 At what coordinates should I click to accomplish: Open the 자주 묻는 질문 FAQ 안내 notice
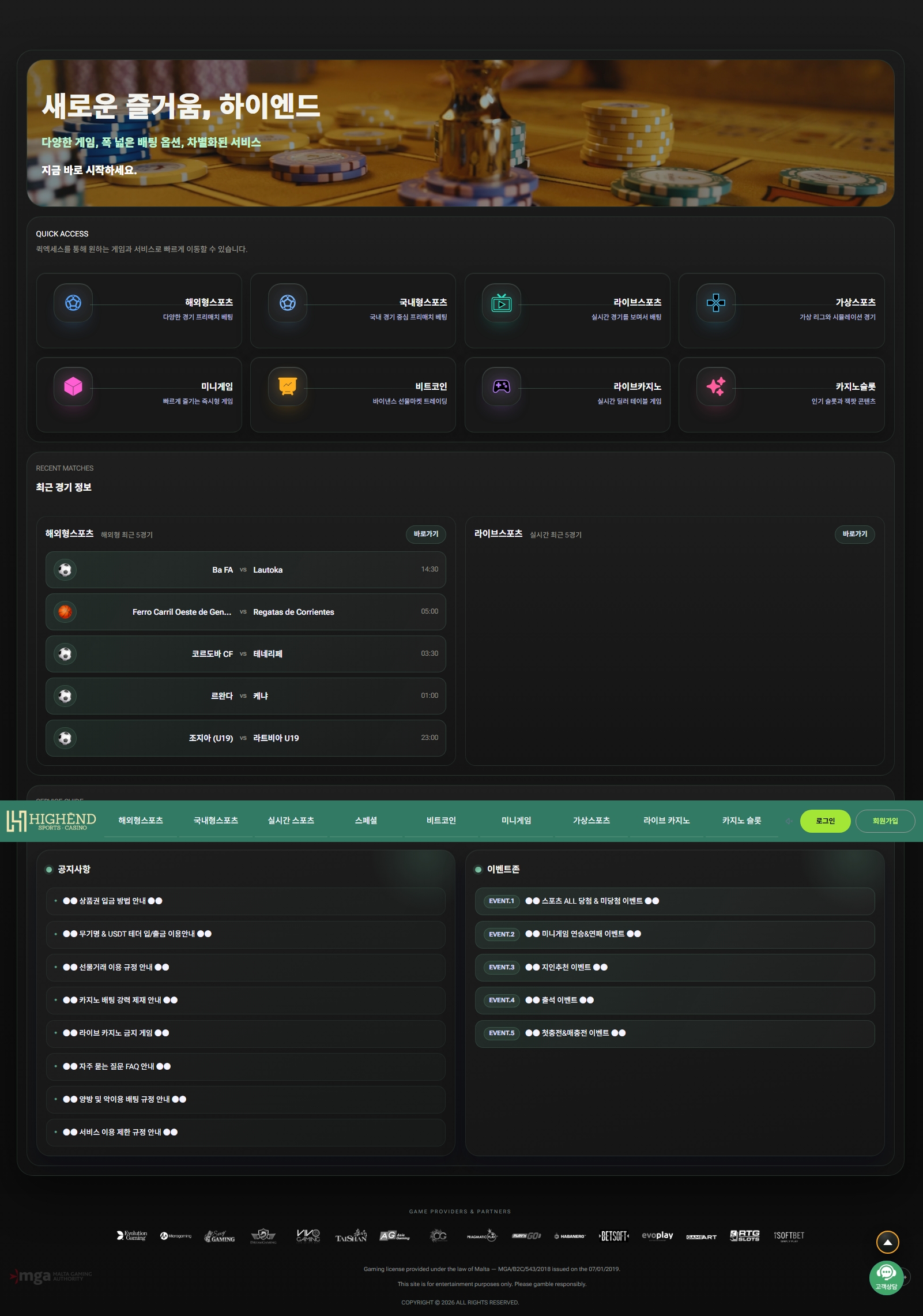point(246,1067)
